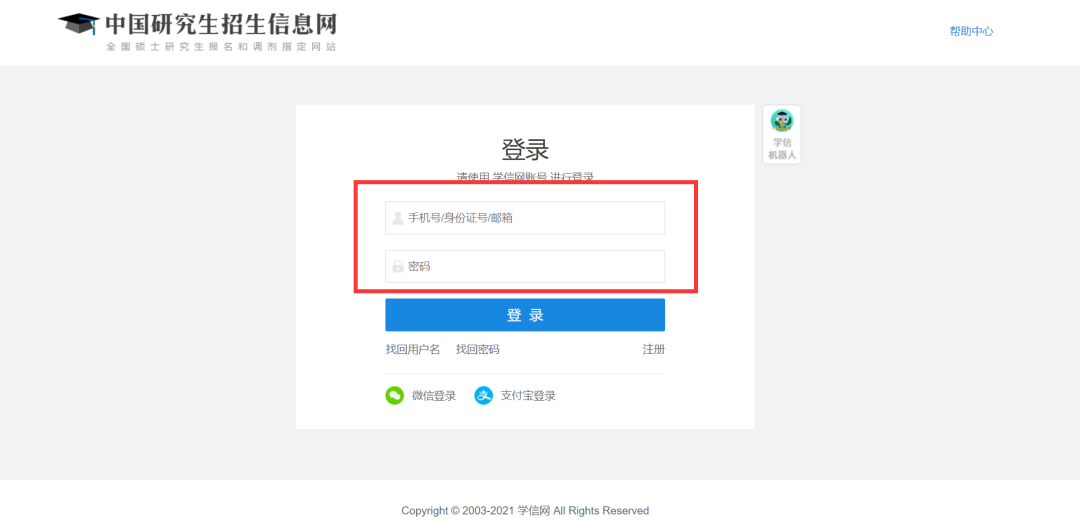This screenshot has width=1080, height=530.
Task: Click the user icon in account field
Action: (x=397, y=218)
